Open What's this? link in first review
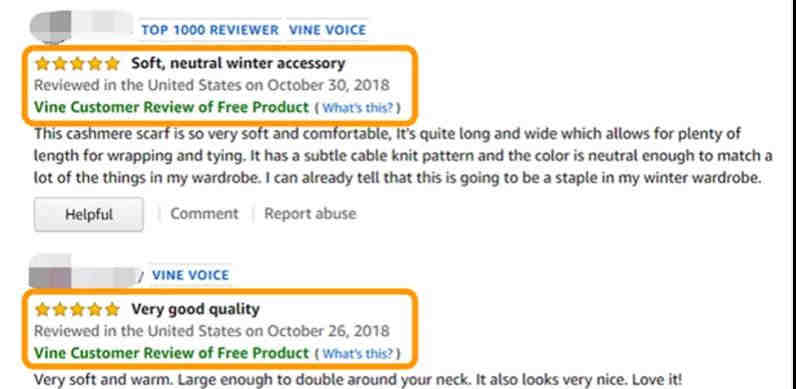Screen dimensions: 796x389 pyautogui.click(x=358, y=108)
